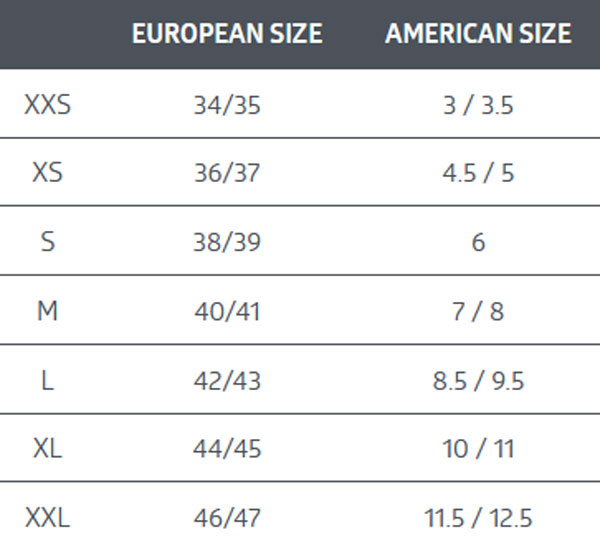Select American size 4.5 / 5 cell

click(478, 173)
